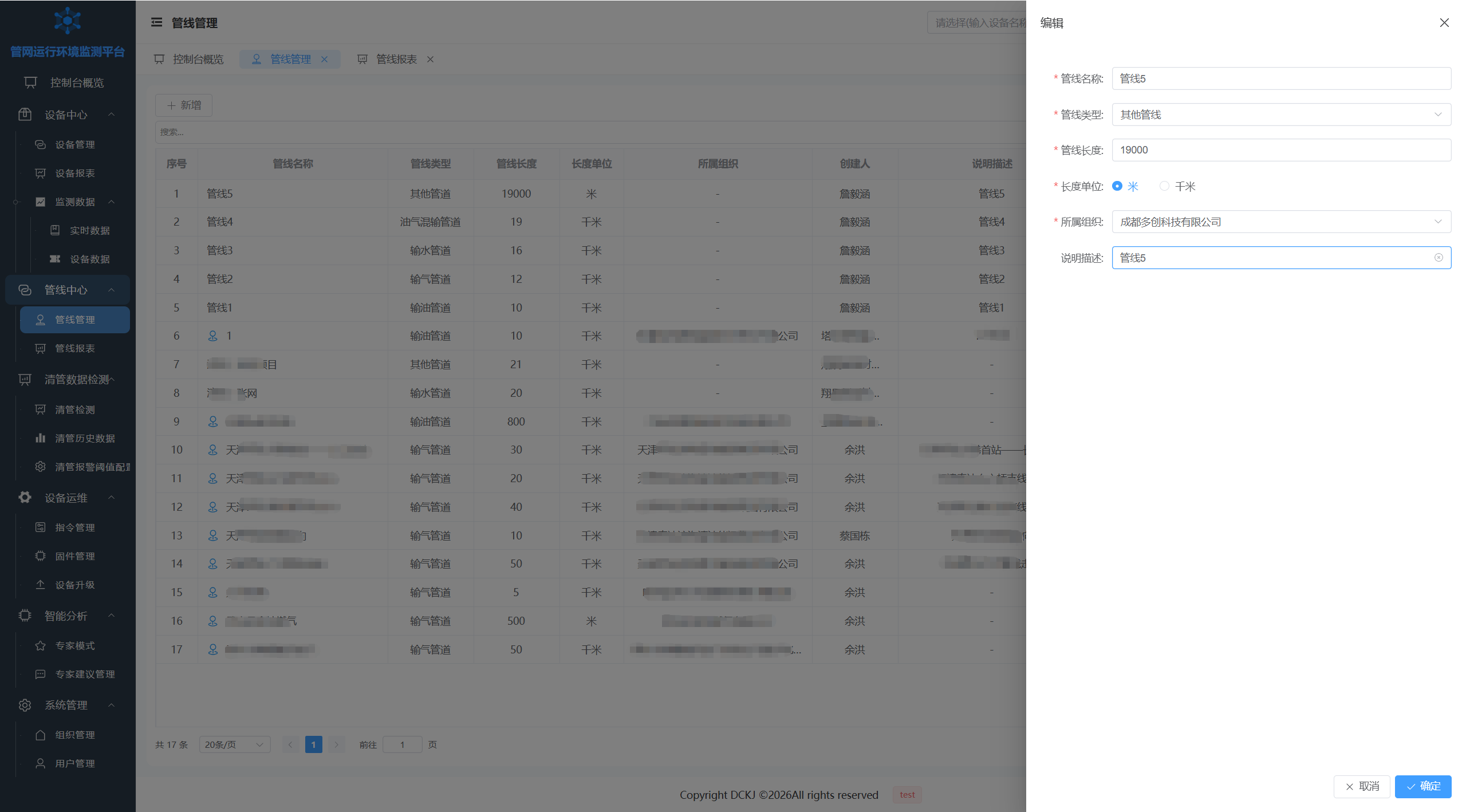Clear the 说明描述 field with its clear icon
Screen dimensions: 1466x812
pyautogui.click(x=1438, y=258)
